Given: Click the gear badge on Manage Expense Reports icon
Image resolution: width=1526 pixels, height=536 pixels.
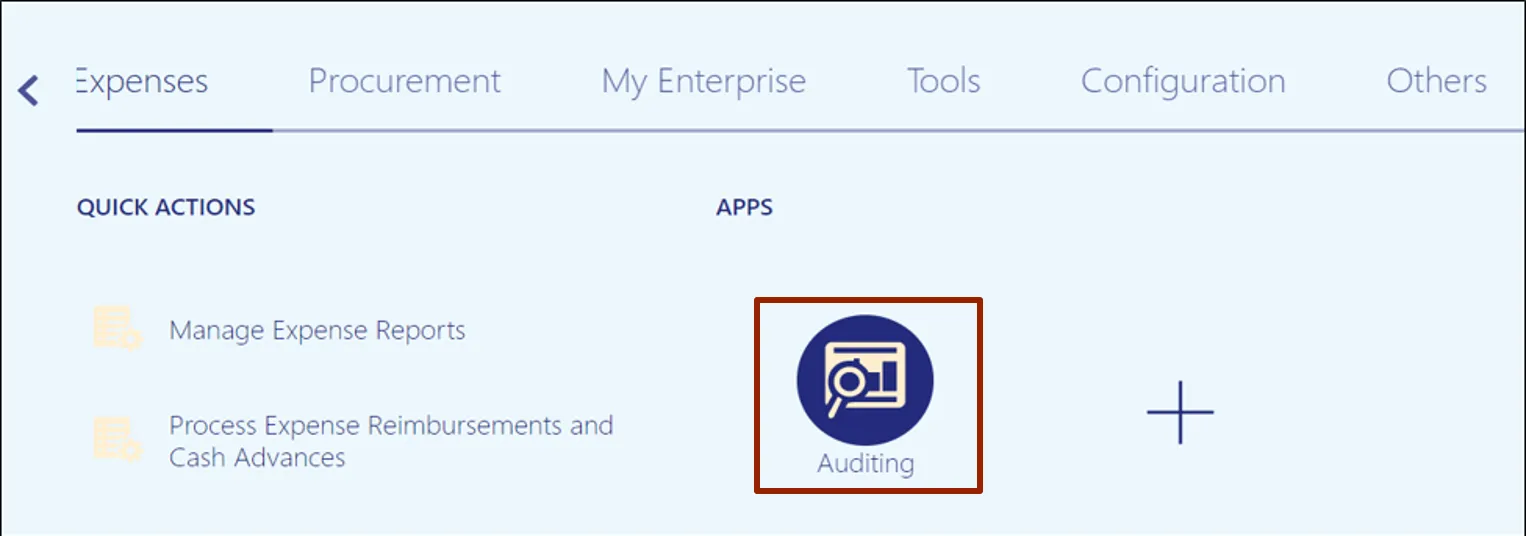Looking at the screenshot, I should tap(131, 340).
